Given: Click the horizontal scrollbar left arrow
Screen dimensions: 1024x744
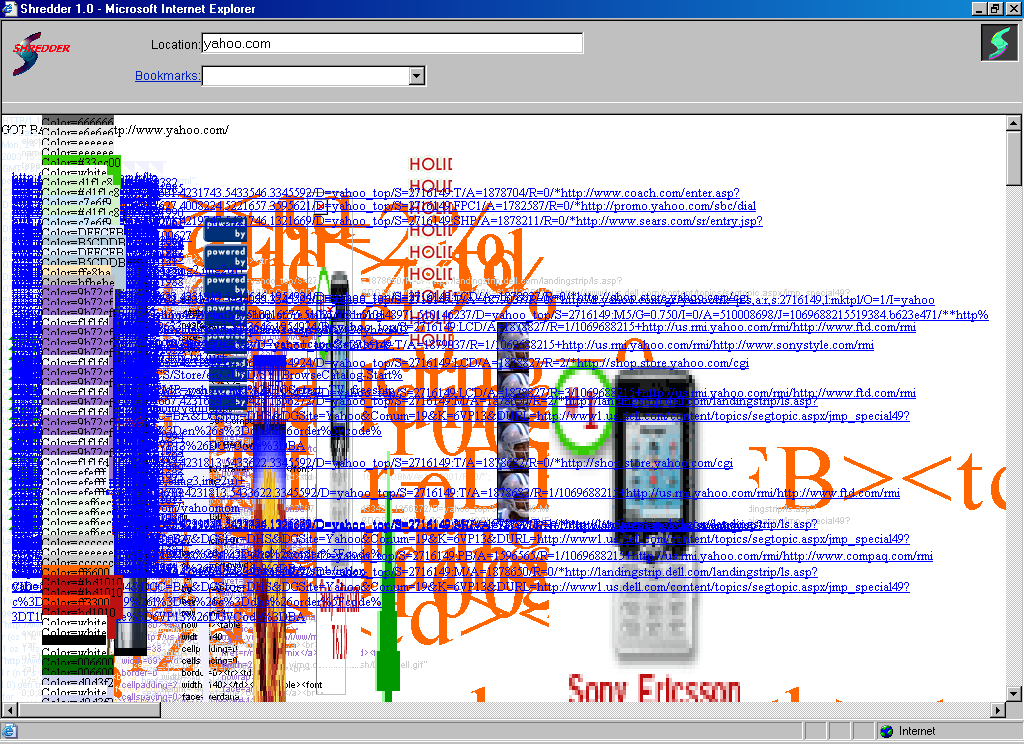Looking at the screenshot, I should (10, 709).
